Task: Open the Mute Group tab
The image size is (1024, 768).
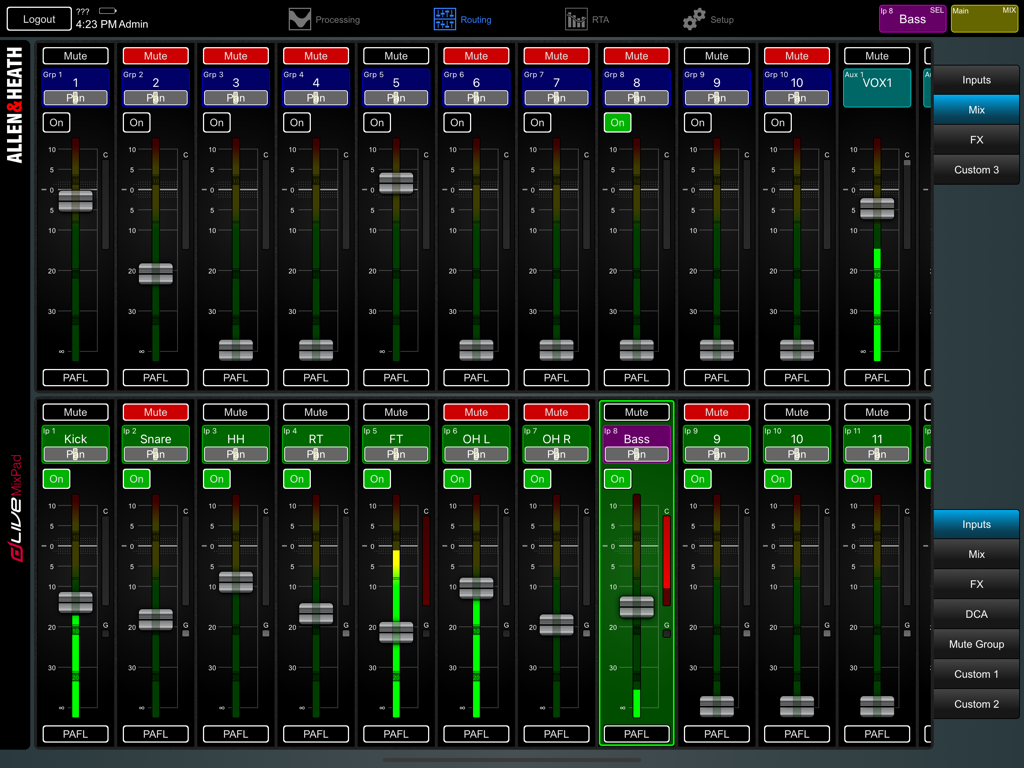Action: (976, 644)
